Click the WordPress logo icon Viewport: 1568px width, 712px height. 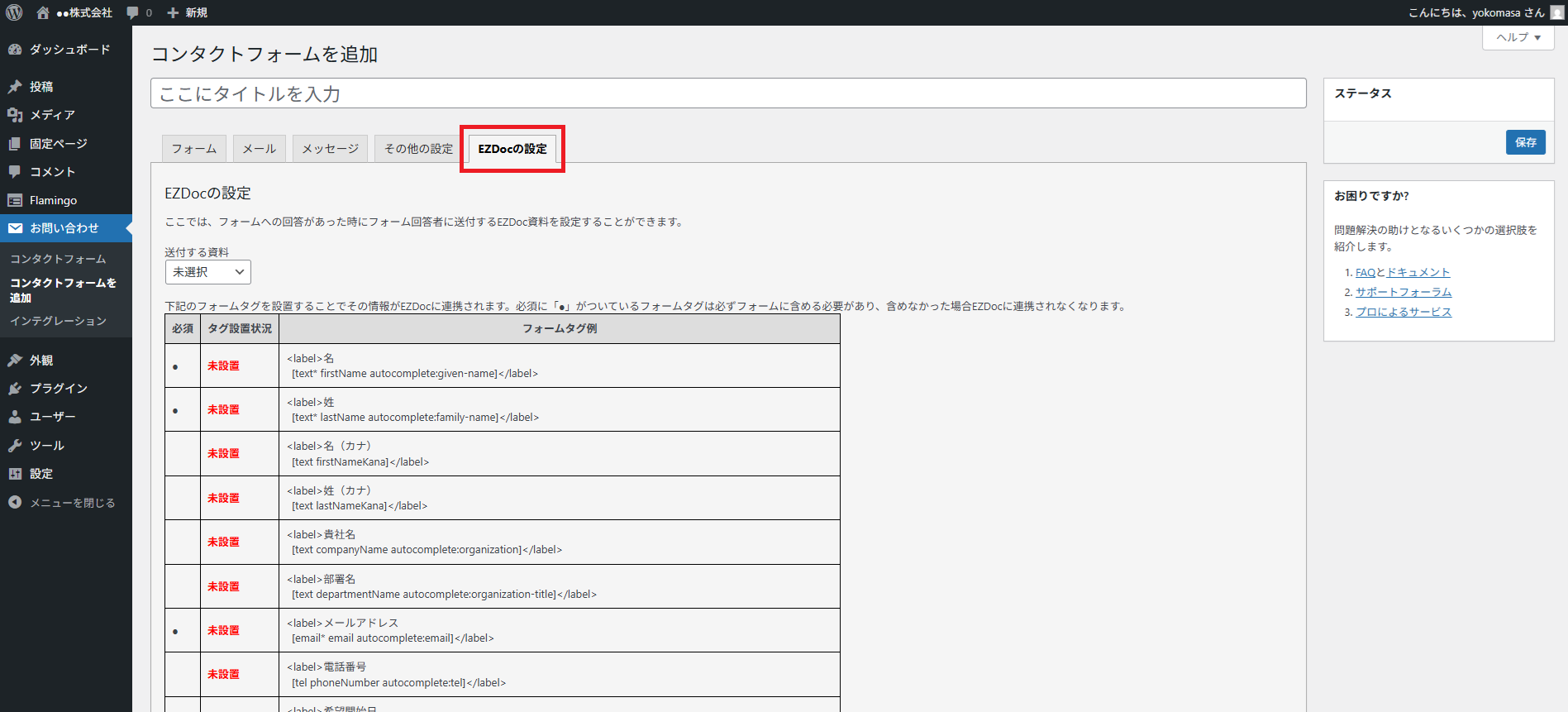(14, 12)
